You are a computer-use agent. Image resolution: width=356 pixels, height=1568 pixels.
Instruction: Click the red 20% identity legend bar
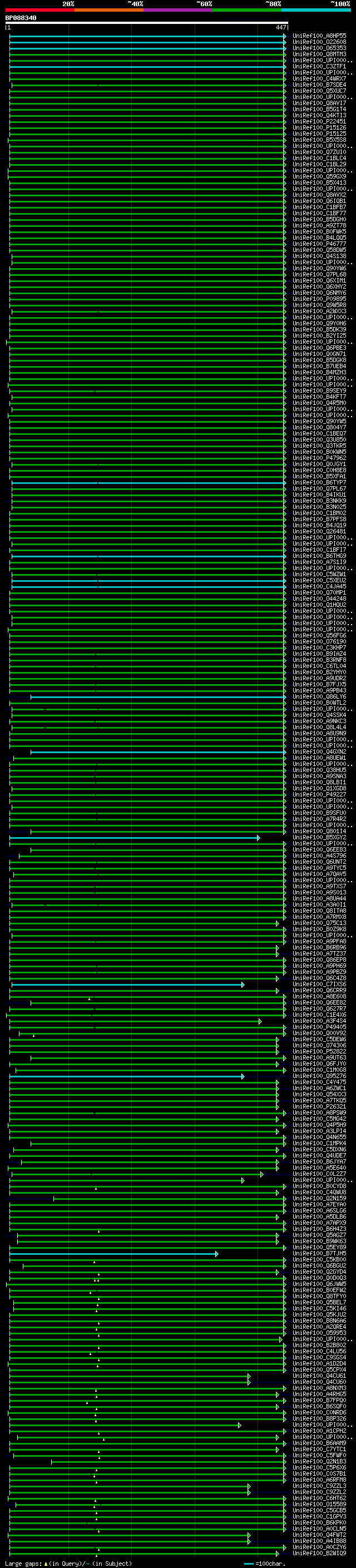[39, 11]
